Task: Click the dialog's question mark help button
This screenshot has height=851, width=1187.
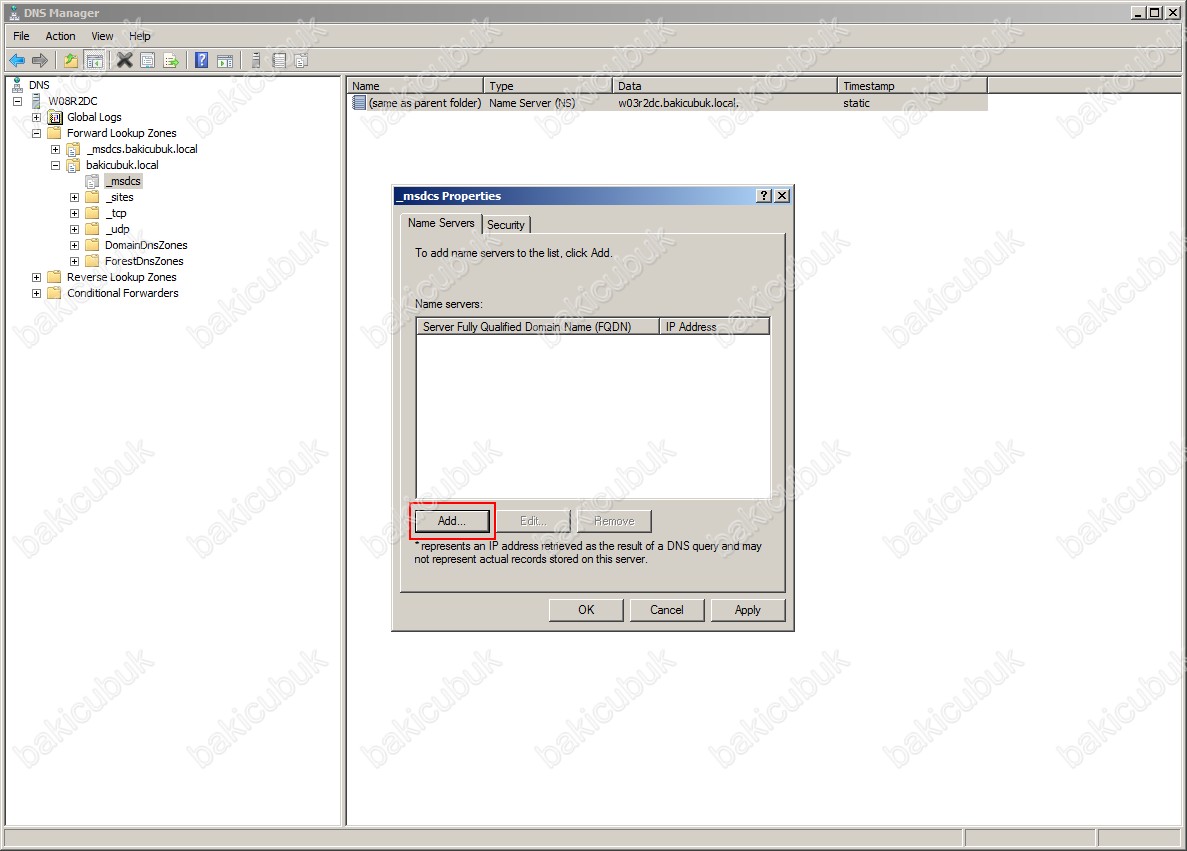Action: pyautogui.click(x=765, y=196)
